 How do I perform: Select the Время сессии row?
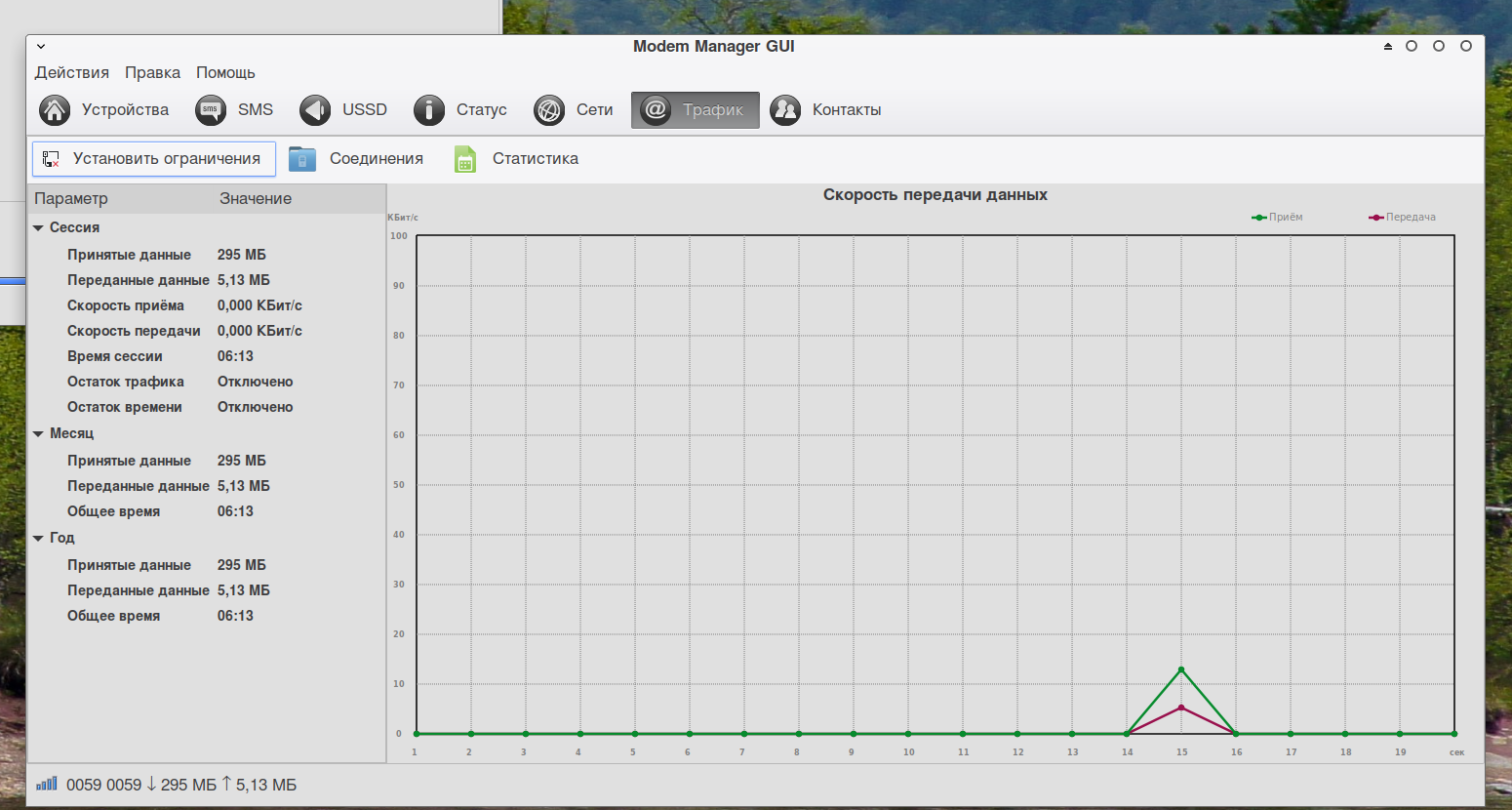pos(207,356)
